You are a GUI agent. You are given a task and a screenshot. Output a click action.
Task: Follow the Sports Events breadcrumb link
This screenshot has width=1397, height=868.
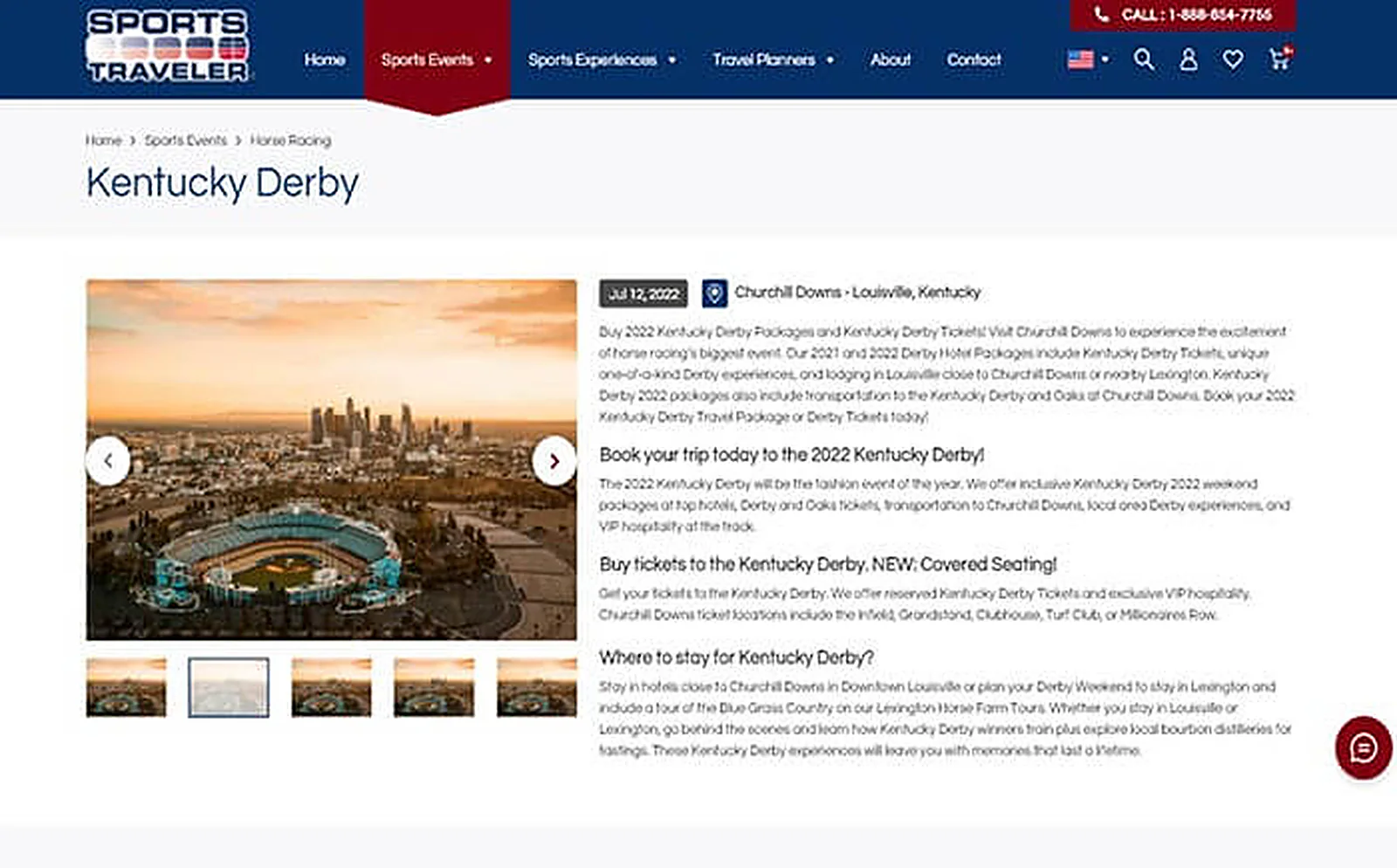point(185,140)
